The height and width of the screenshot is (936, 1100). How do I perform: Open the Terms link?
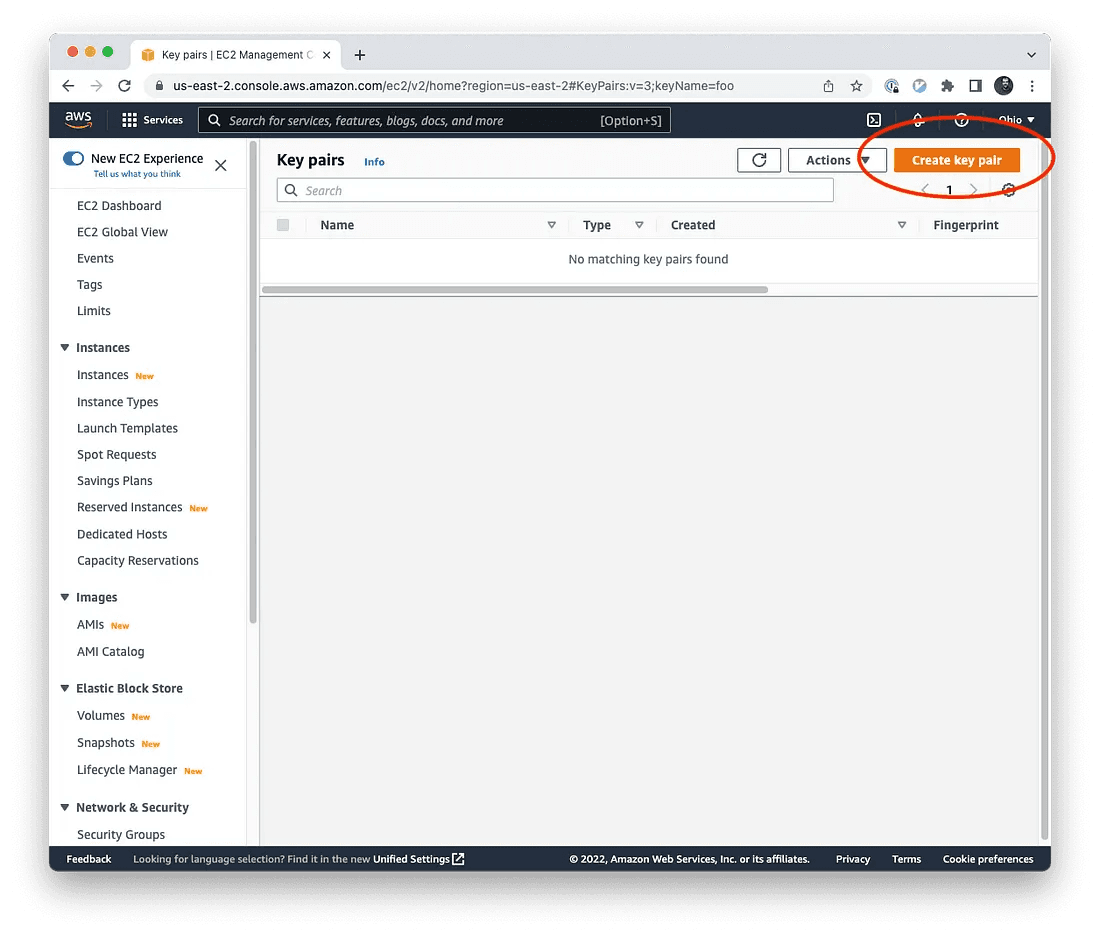tap(906, 859)
